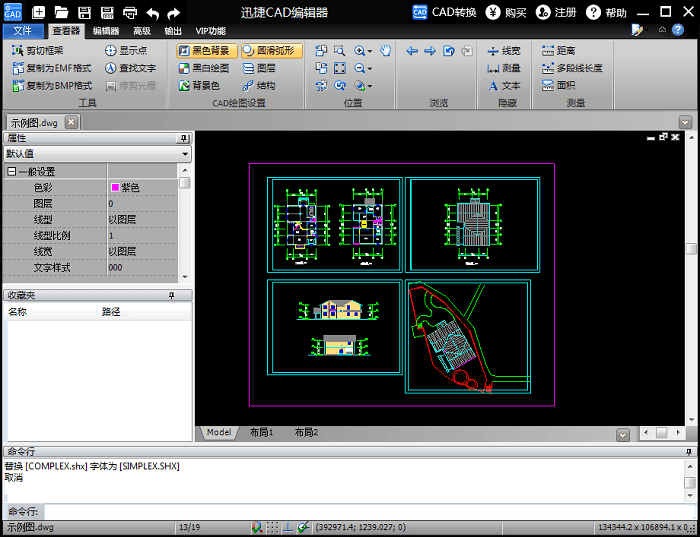Collapse the 一般设置 properties section
The height and width of the screenshot is (537, 700).
[x=11, y=172]
